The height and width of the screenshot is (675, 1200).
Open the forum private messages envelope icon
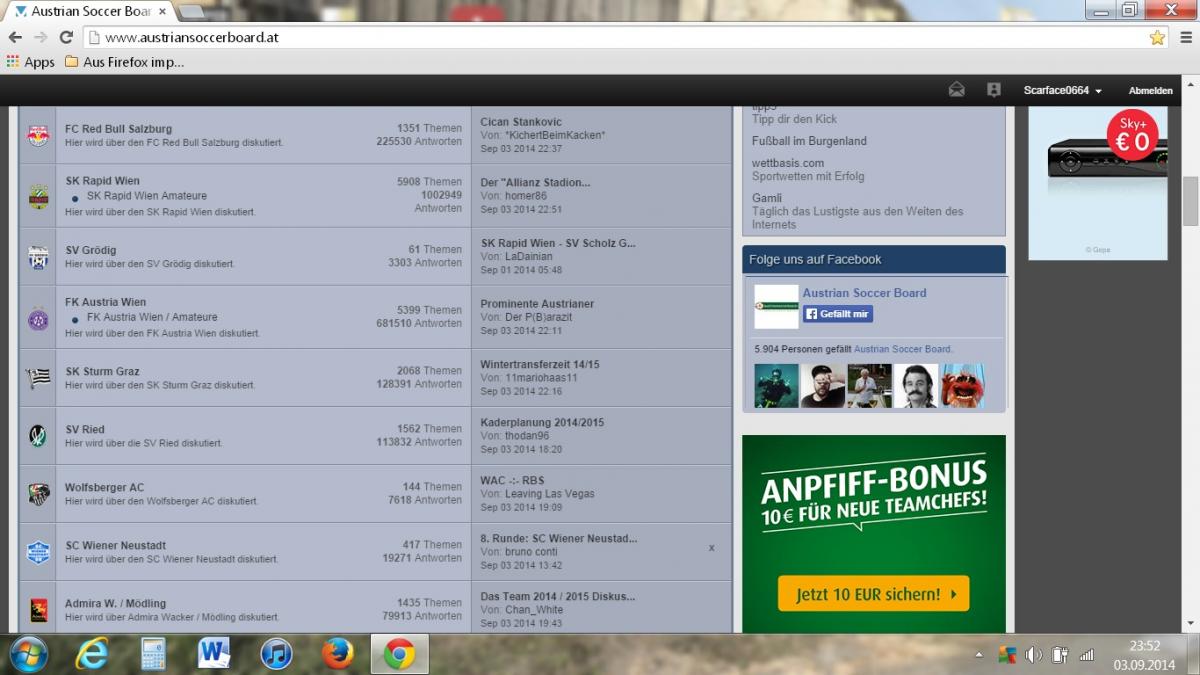pos(956,90)
